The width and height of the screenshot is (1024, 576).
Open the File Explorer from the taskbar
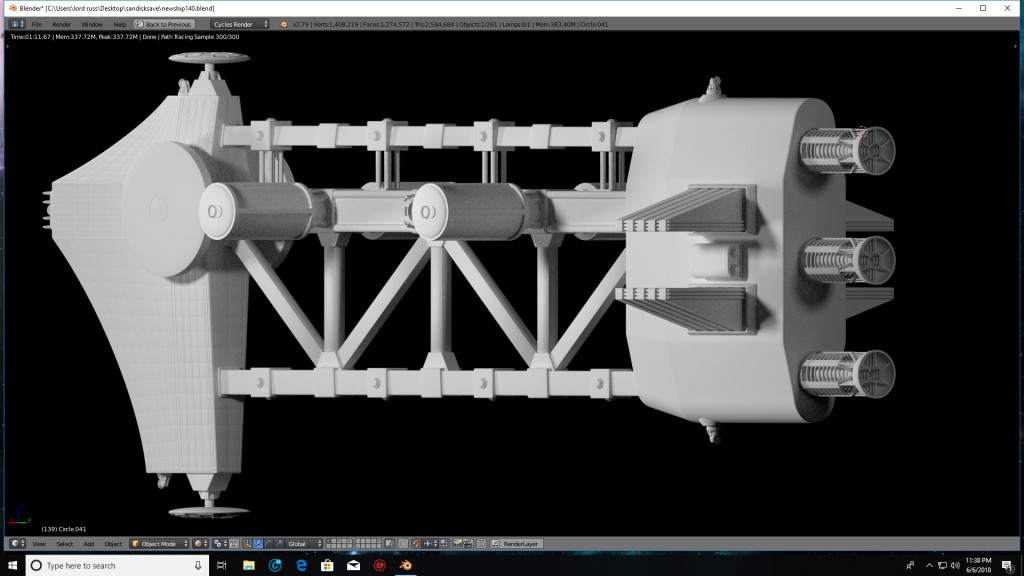coord(249,565)
